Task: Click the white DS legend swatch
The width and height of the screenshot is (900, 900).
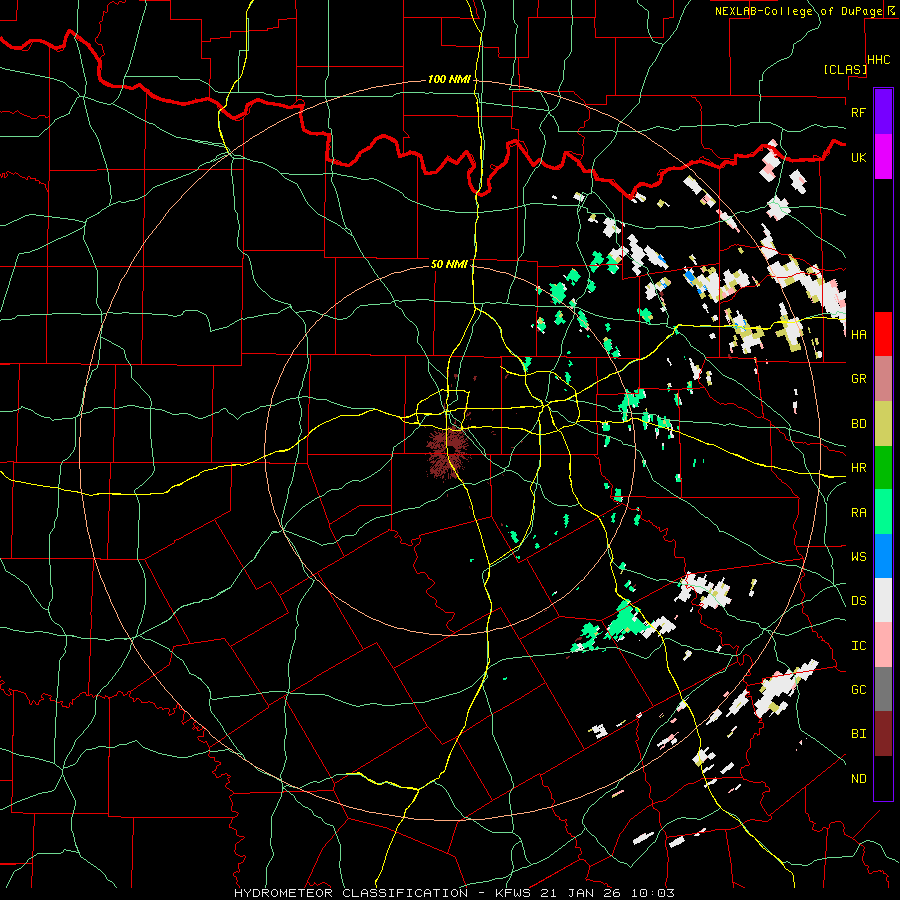Action: coord(883,600)
